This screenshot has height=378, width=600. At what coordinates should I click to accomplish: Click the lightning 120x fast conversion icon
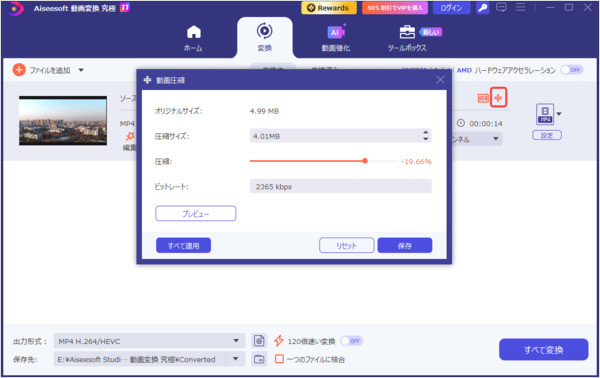[279, 341]
